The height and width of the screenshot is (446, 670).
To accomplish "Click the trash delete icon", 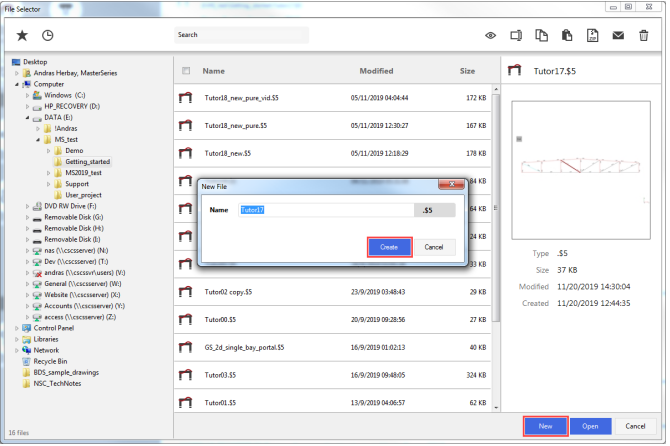I will tap(644, 35).
